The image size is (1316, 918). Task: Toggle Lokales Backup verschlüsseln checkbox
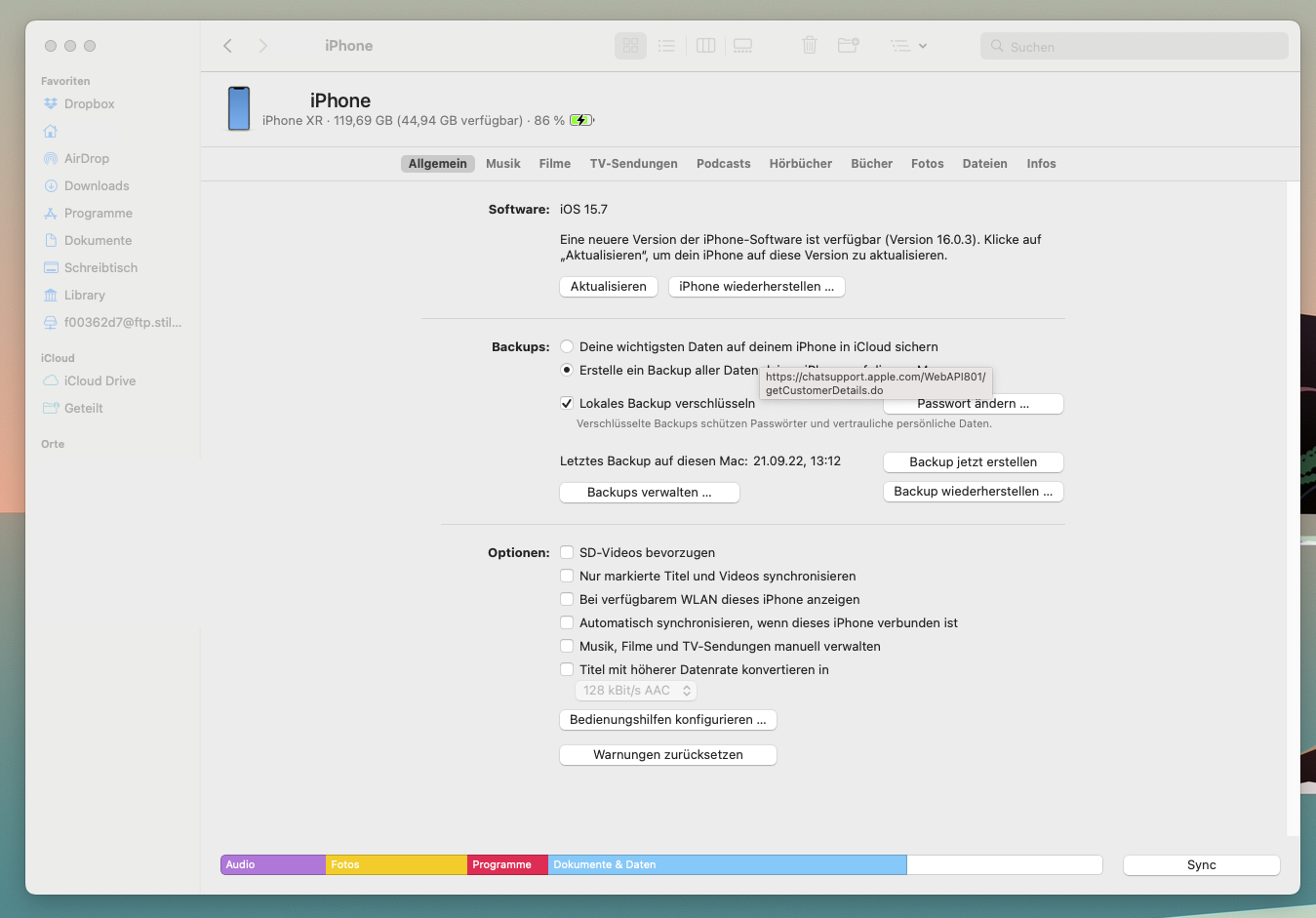coord(567,403)
